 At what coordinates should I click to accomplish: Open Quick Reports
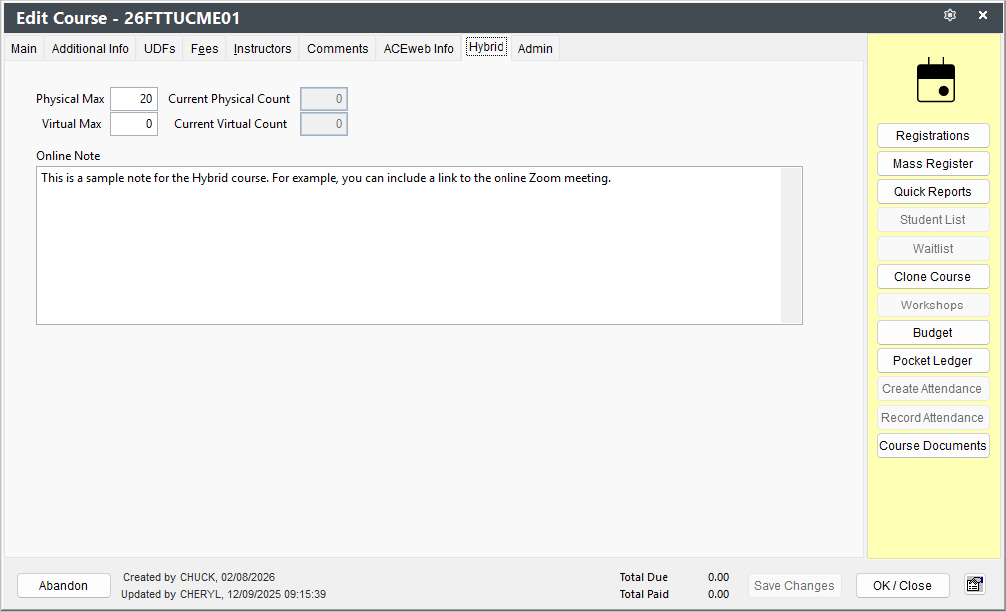(933, 192)
